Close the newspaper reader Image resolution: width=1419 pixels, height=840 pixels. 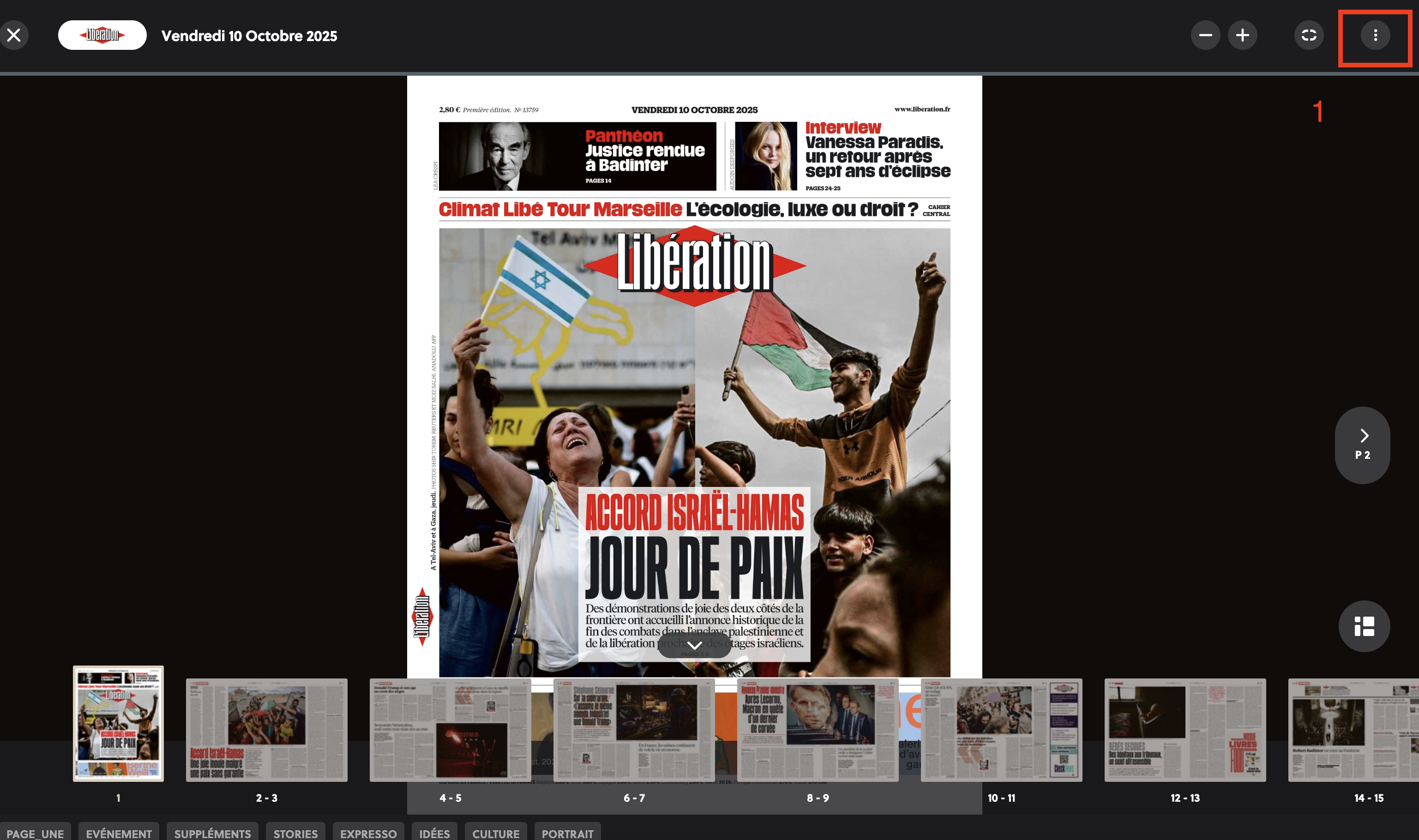(14, 35)
